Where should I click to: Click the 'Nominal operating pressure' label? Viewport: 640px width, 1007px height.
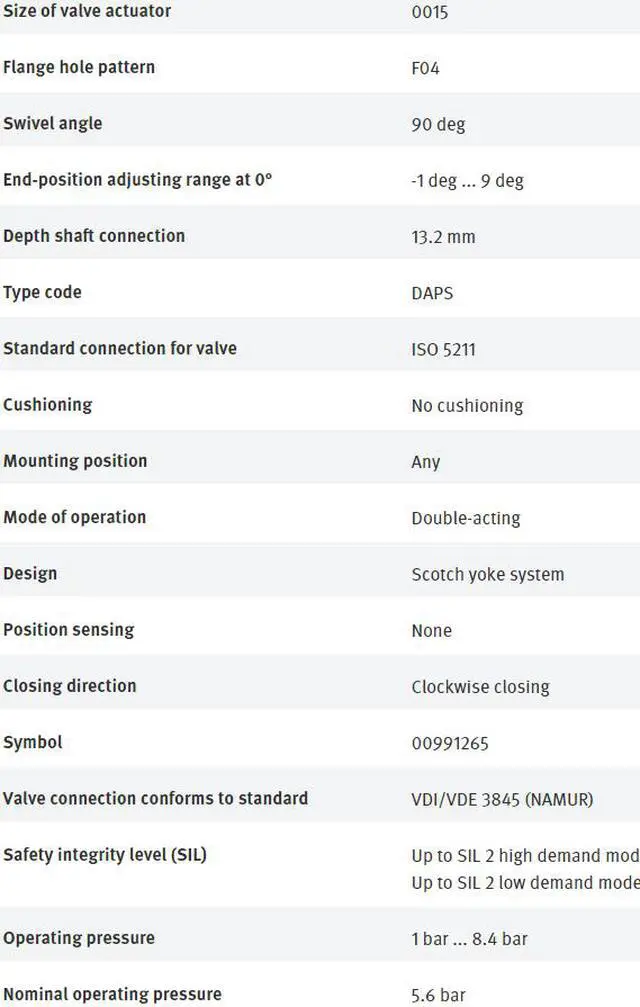pos(112,994)
